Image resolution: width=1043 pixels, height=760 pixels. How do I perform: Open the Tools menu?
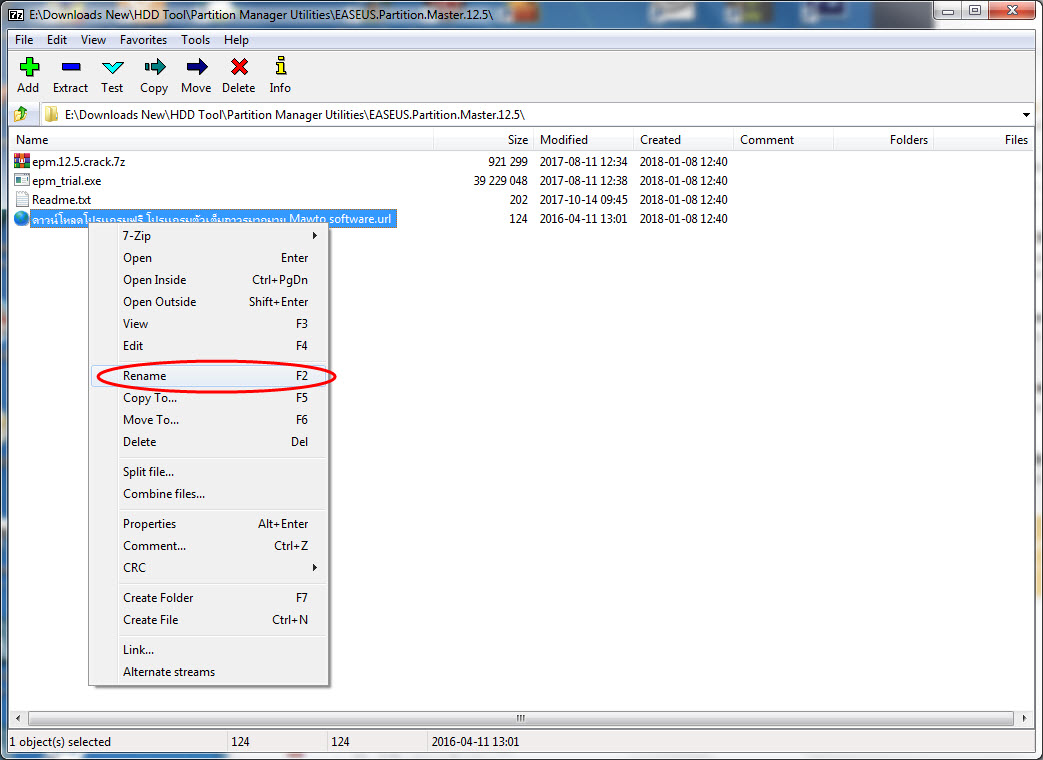click(195, 39)
